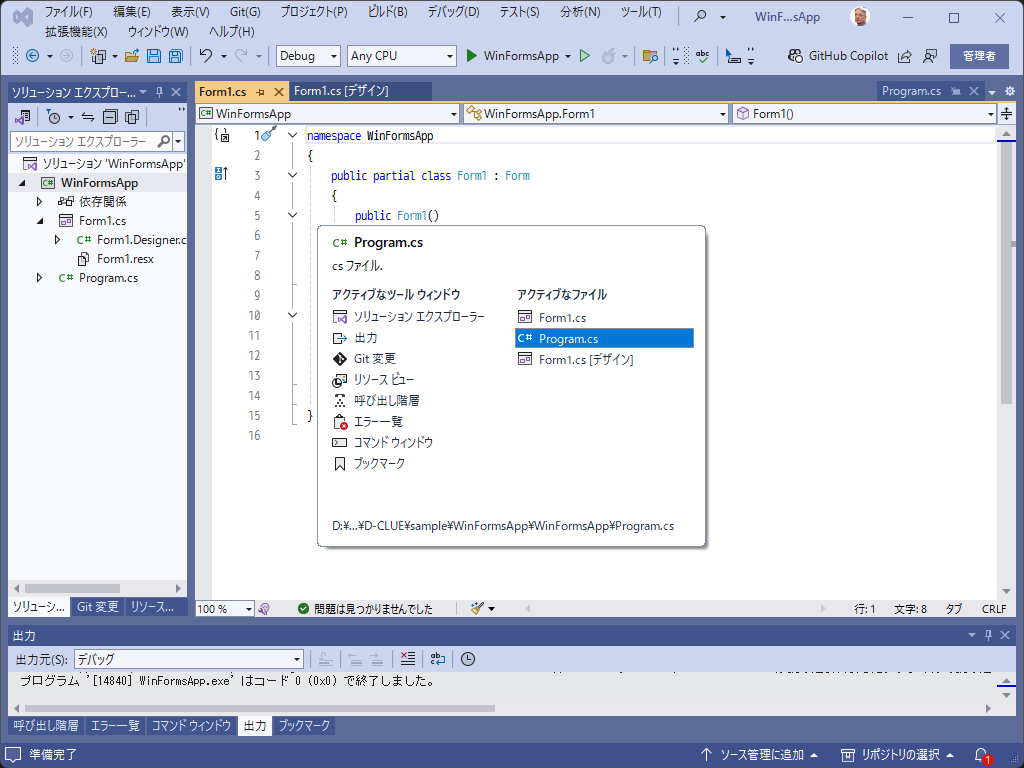Viewport: 1024px width, 768px height.
Task: Open the ビルド(B) menu
Action: coord(387,12)
